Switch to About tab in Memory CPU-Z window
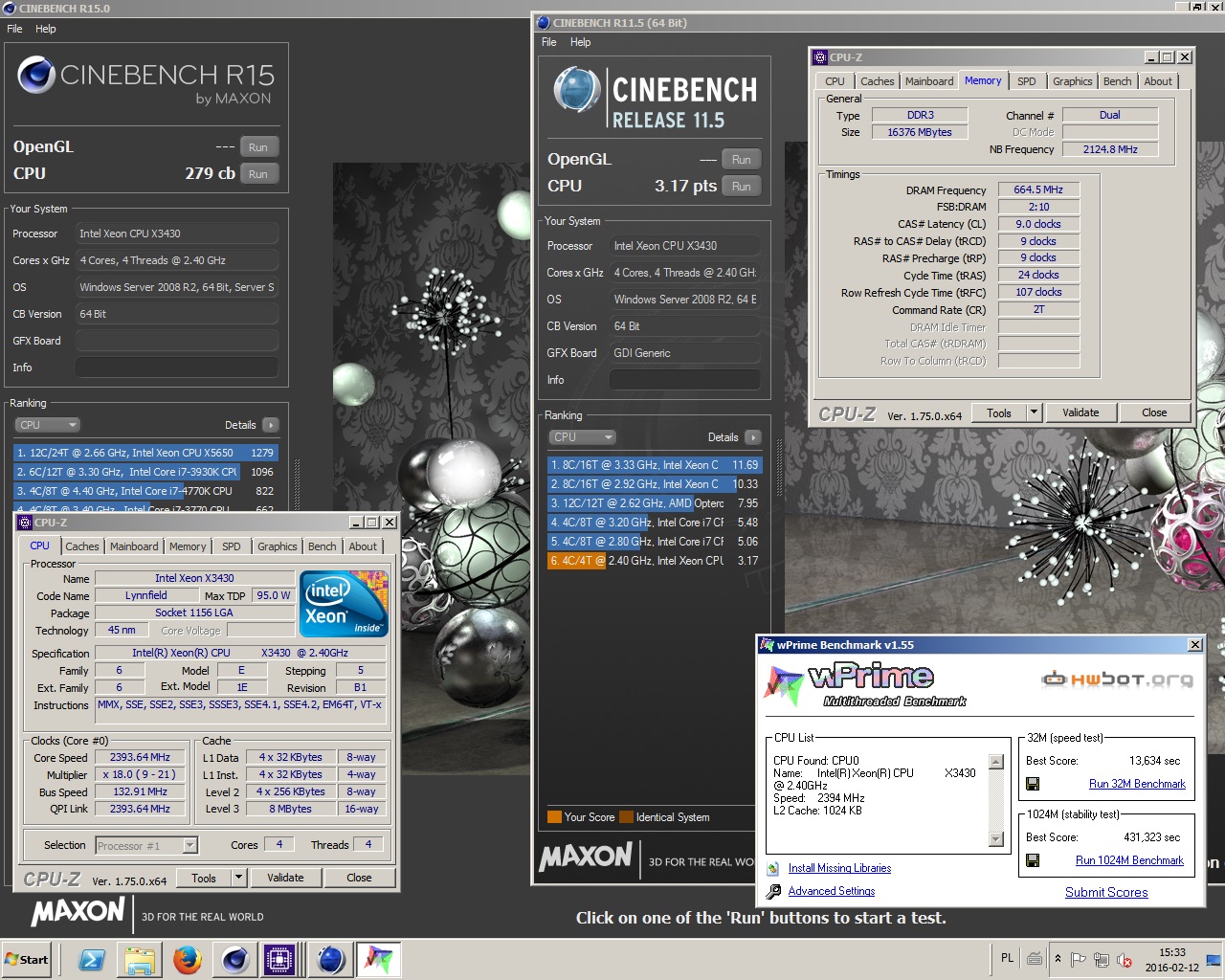The width and height of the screenshot is (1225, 980). point(1158,81)
